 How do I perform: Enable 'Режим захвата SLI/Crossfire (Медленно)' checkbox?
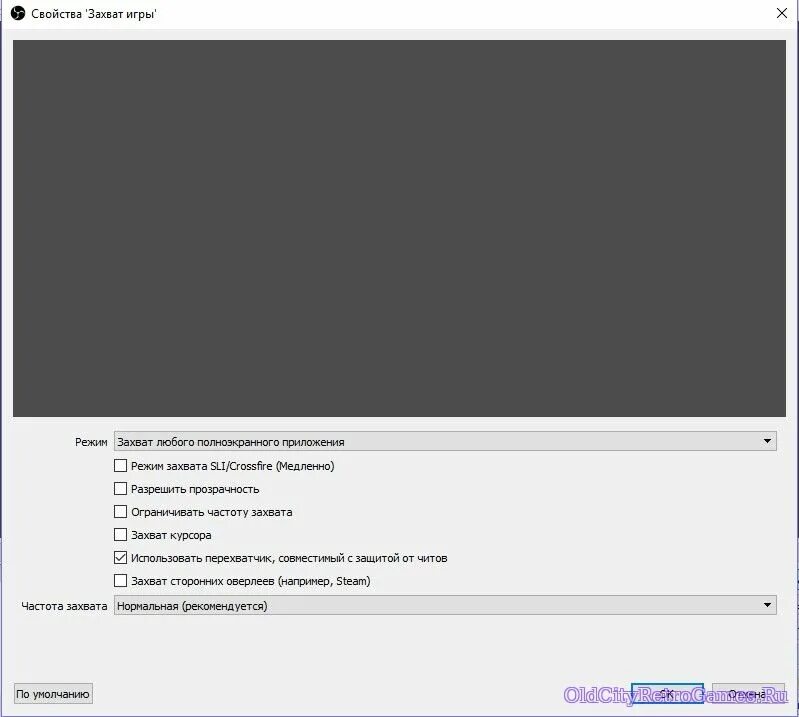pyautogui.click(x=120, y=466)
